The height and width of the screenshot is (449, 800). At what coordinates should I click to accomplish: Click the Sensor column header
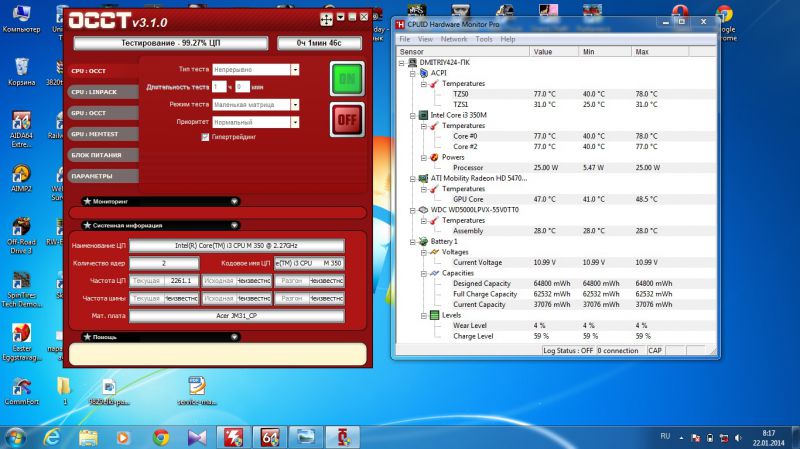[463, 52]
